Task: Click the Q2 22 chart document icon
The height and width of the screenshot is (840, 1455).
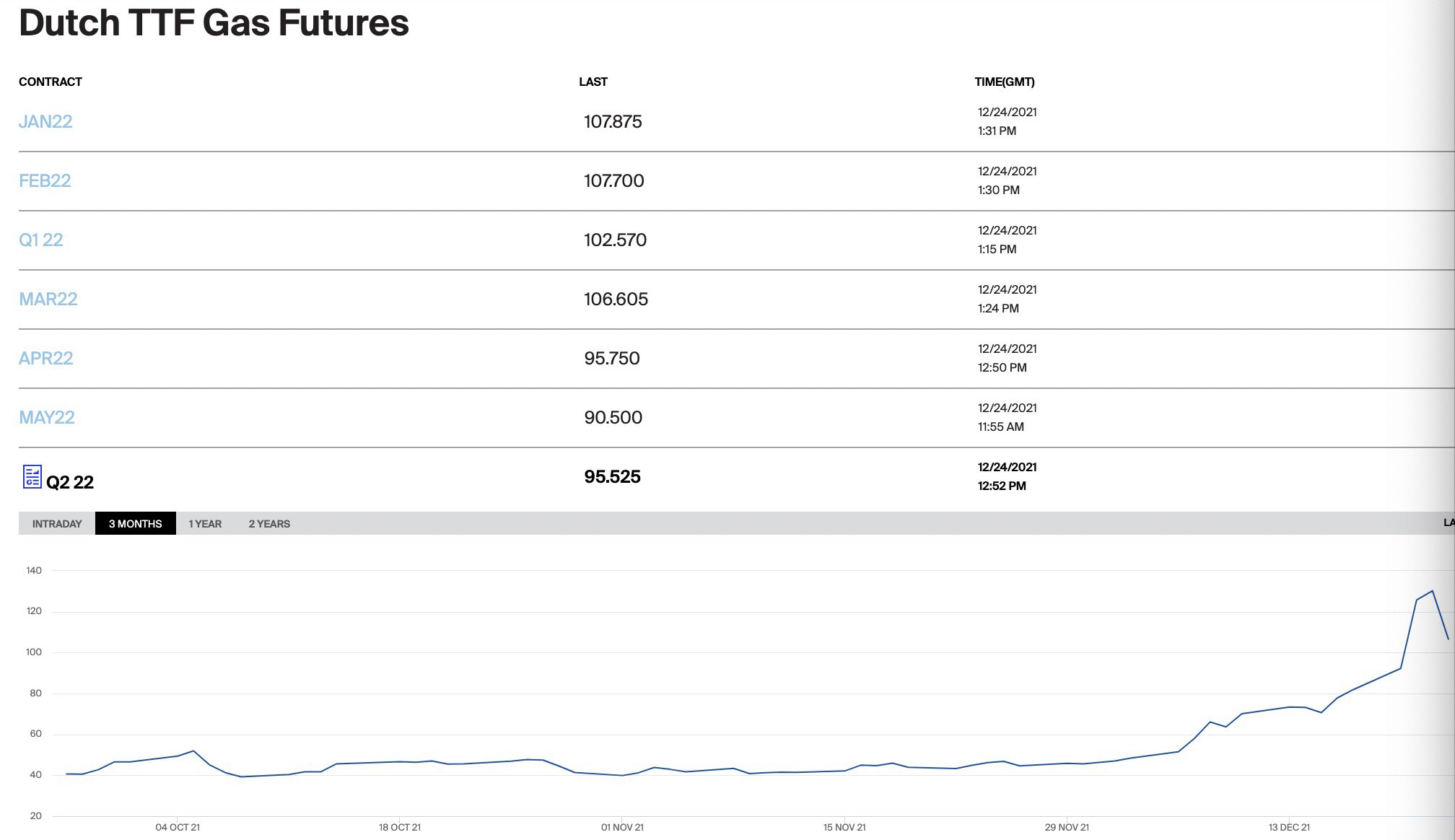Action: [x=32, y=477]
